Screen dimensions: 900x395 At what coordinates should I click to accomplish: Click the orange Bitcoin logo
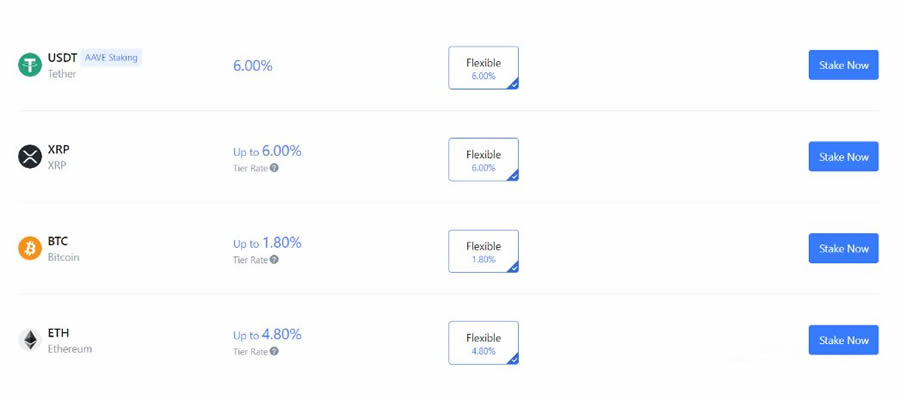pos(30,248)
